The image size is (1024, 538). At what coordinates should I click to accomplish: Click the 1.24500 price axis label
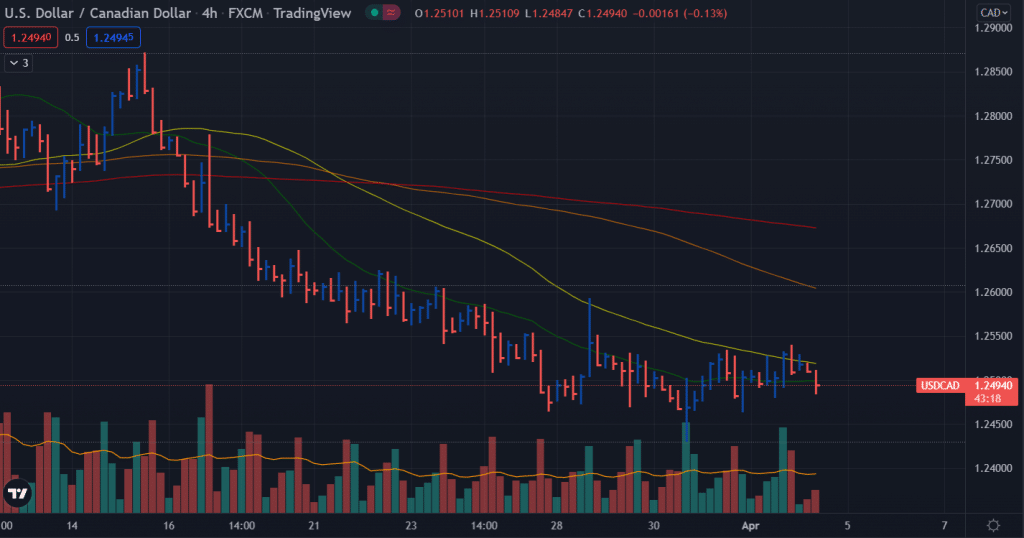click(x=993, y=424)
